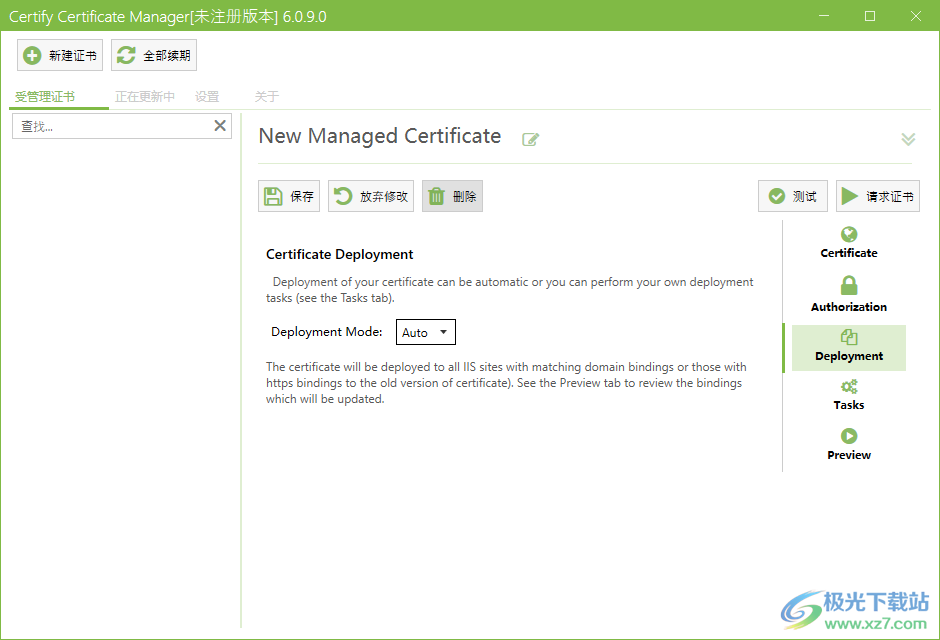Select the Tasks gears icon
The width and height of the screenshot is (940, 640).
849,387
